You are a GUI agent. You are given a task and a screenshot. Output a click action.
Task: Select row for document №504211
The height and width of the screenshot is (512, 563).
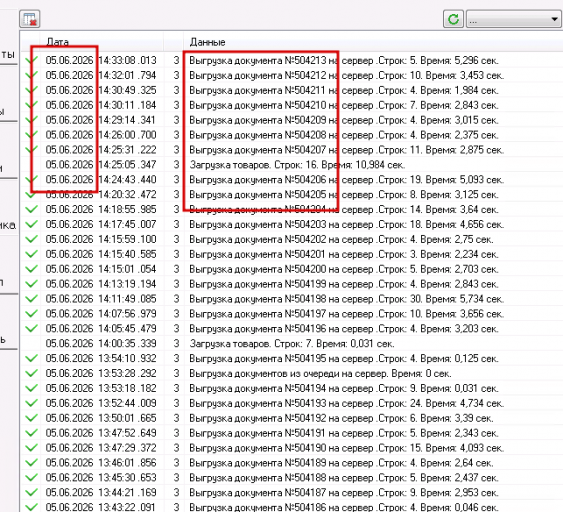[x=292, y=90]
